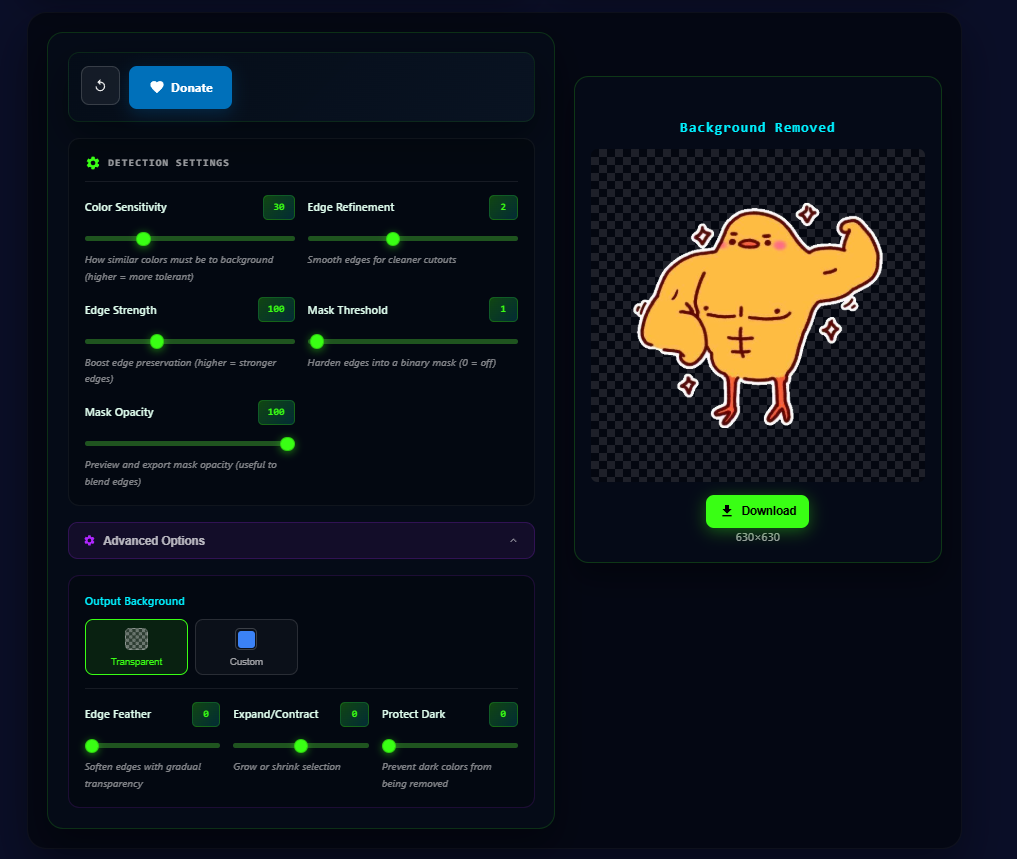Click the Expand/Contract label
This screenshot has height=859, width=1017.
(276, 714)
